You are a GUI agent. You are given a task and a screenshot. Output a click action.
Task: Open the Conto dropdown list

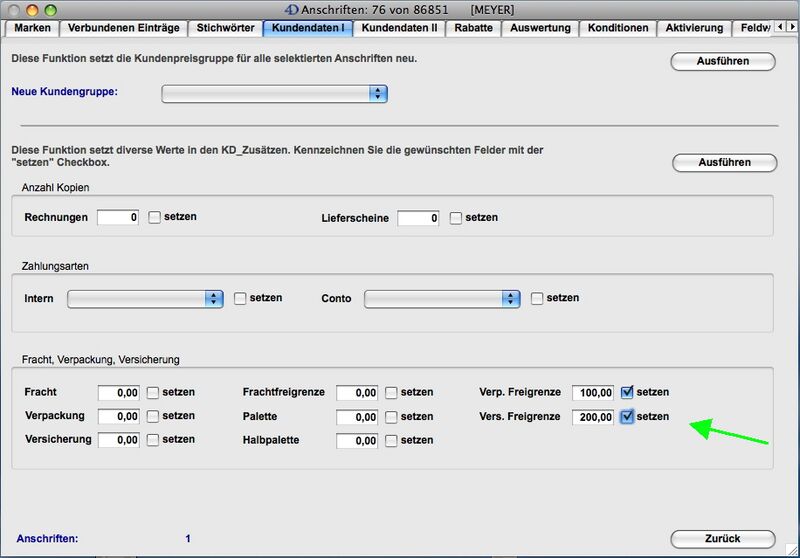[x=442, y=299]
